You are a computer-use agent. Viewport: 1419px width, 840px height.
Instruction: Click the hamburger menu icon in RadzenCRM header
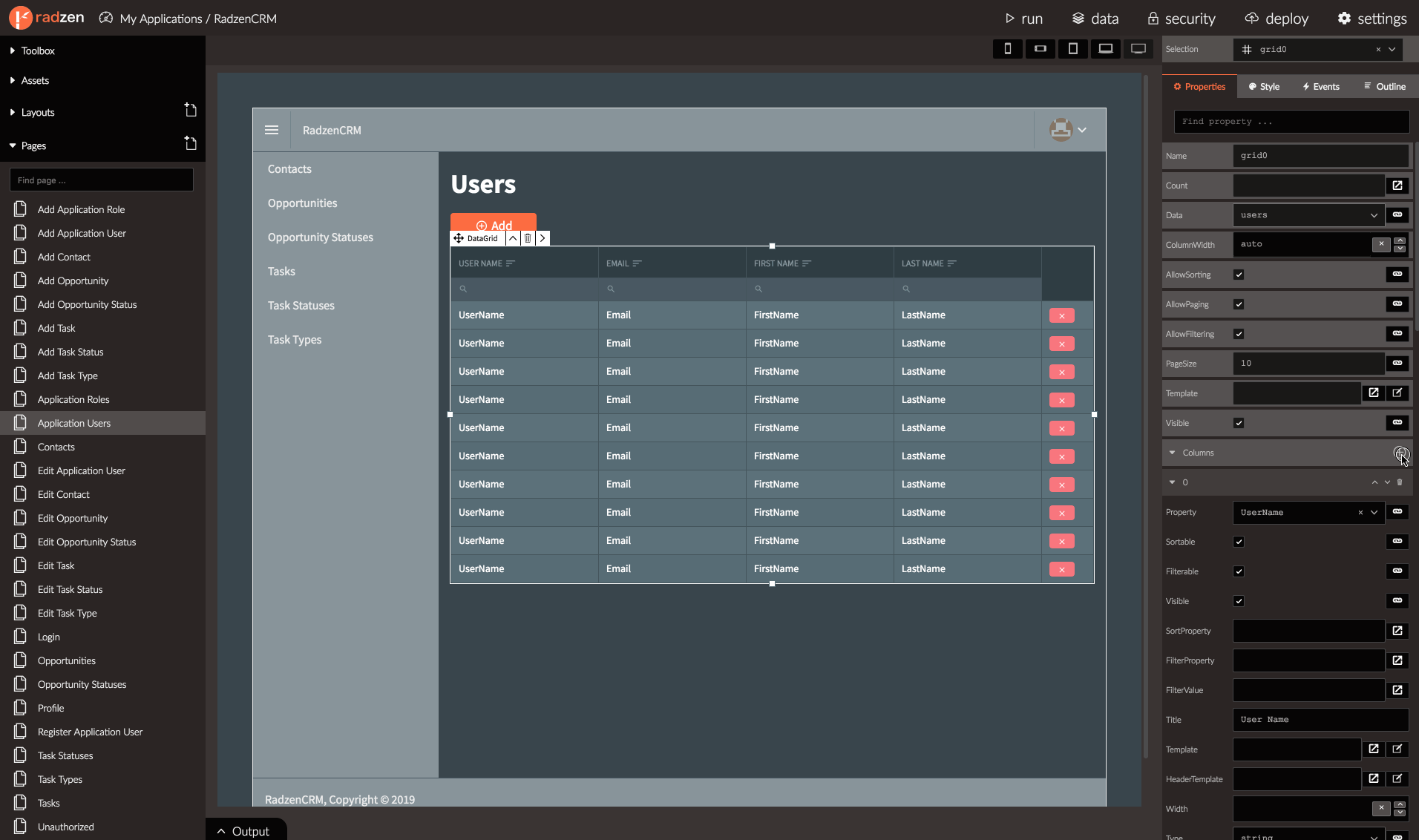272,130
